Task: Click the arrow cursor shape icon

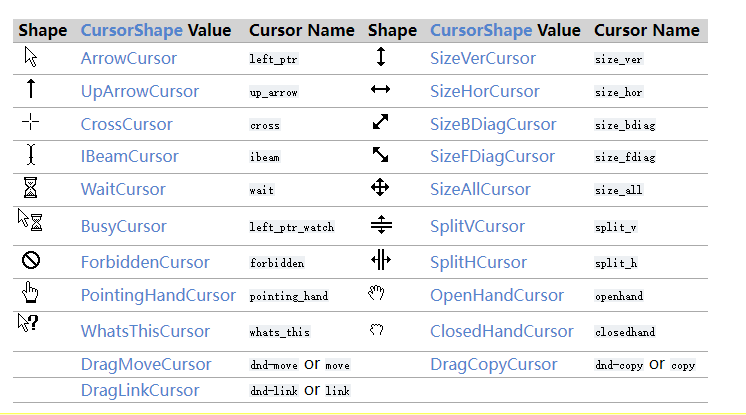Action: pyautogui.click(x=30, y=58)
